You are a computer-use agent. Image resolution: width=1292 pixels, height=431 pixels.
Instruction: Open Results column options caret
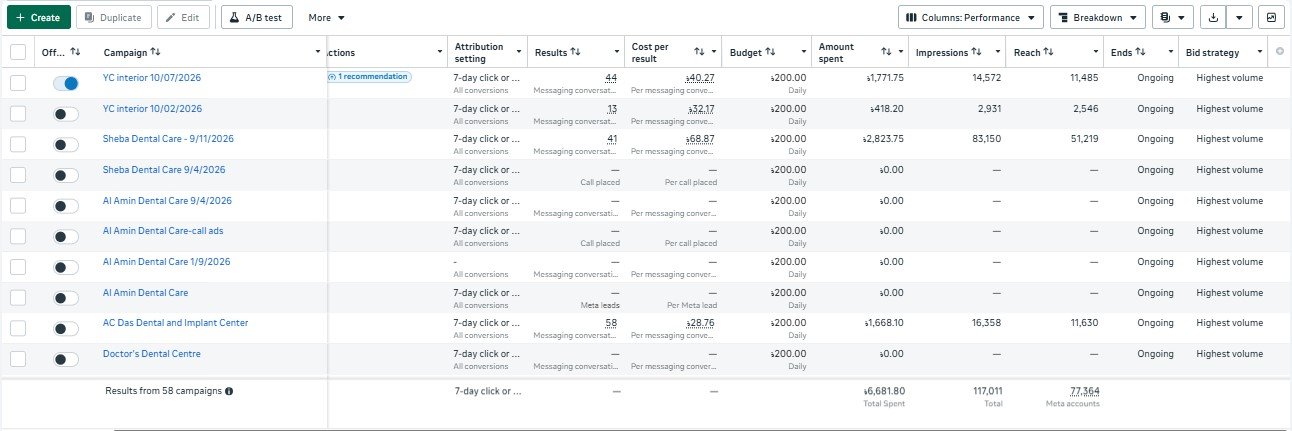617,52
